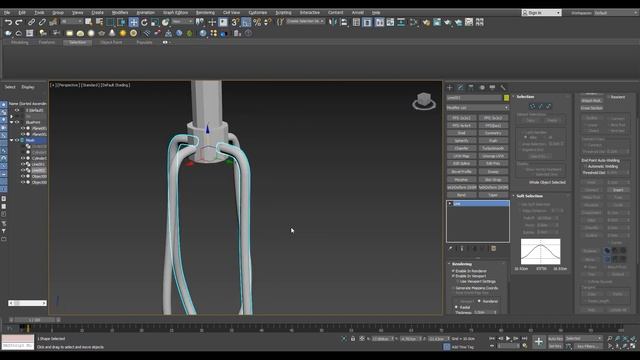Select the Unlink Selection icon

click(x=42, y=22)
